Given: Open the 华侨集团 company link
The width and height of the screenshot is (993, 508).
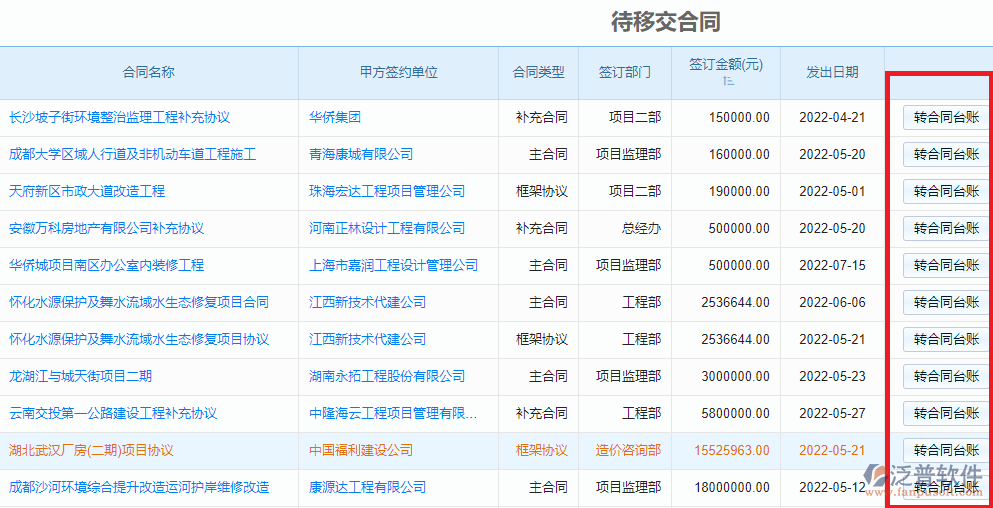Looking at the screenshot, I should click(x=334, y=117).
